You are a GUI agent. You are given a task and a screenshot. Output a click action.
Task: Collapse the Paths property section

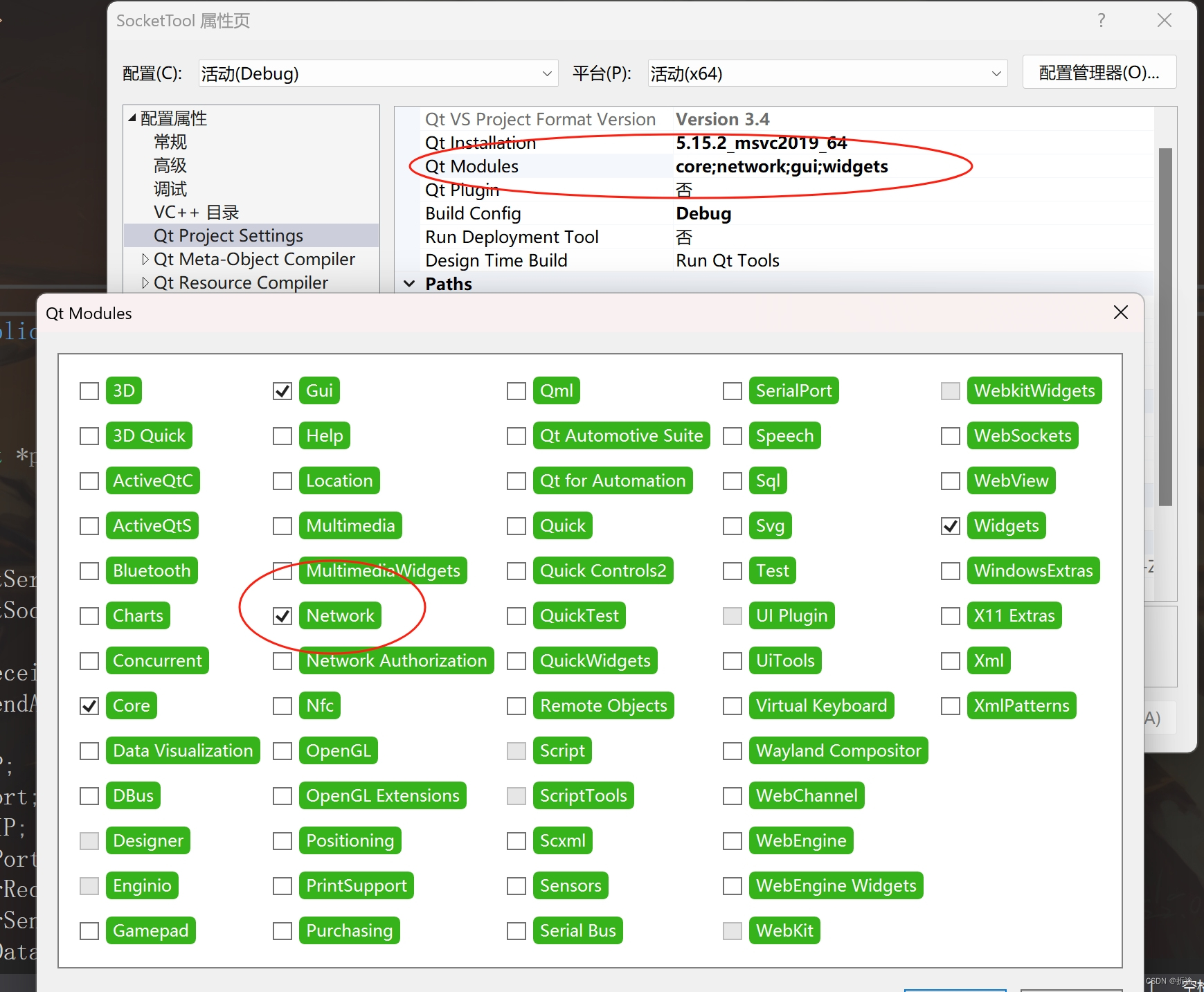[x=409, y=284]
